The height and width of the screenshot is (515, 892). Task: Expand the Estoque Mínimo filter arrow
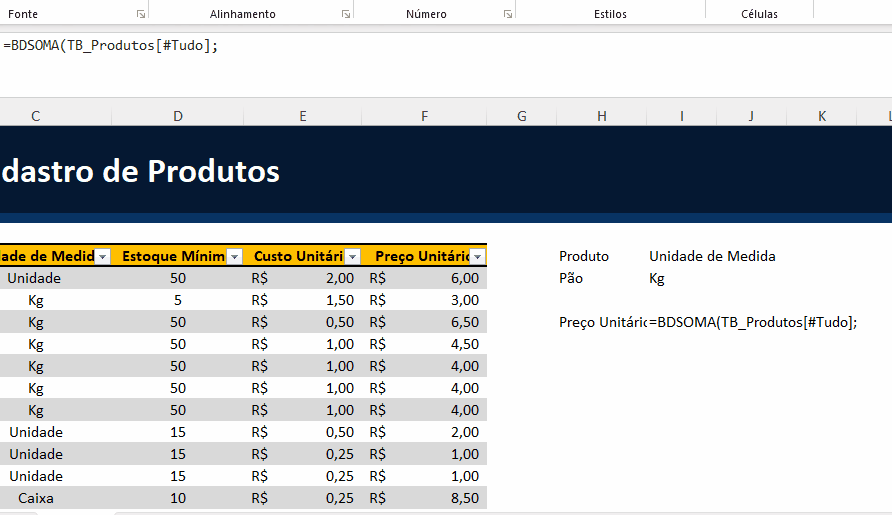click(234, 257)
